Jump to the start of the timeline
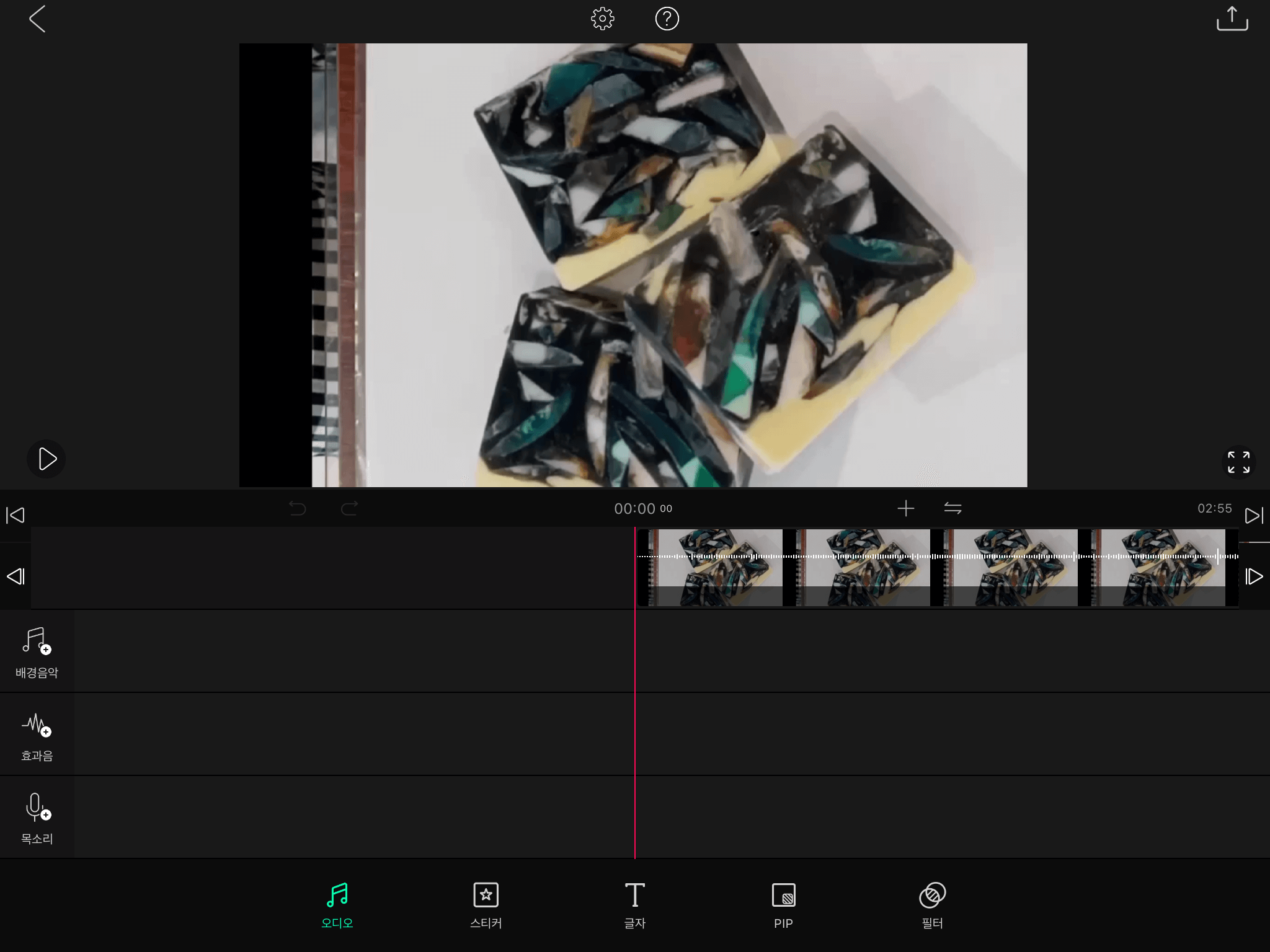The width and height of the screenshot is (1270, 952). 16,515
